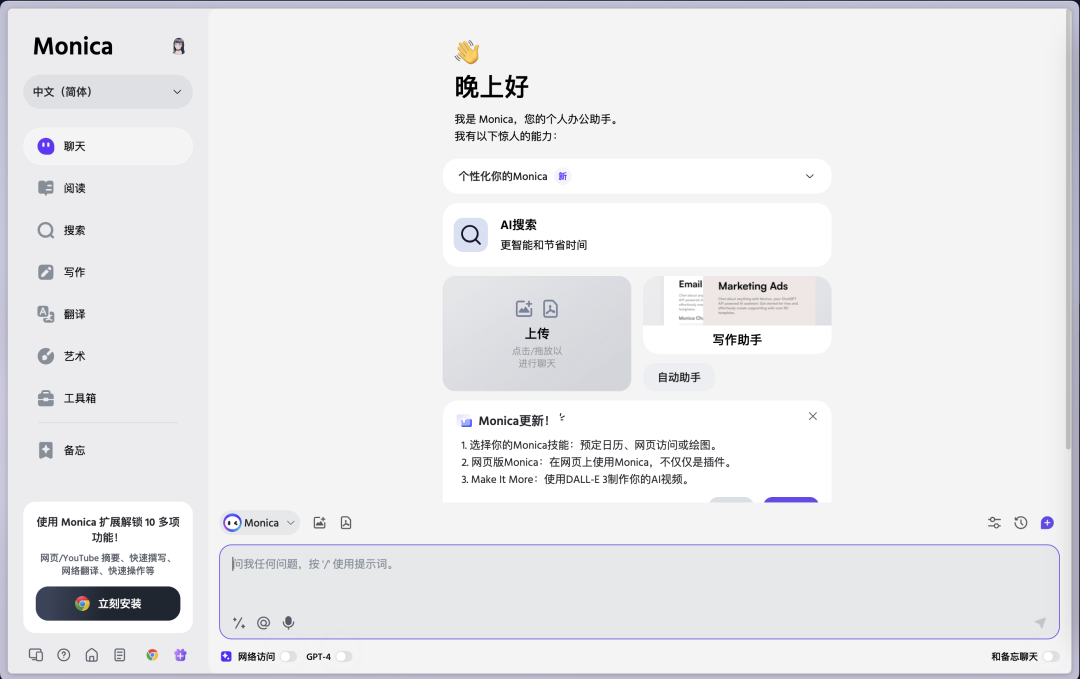Click the 晚上好 greeting heading
Viewport: 1080px width, 679px height.
coord(491,87)
